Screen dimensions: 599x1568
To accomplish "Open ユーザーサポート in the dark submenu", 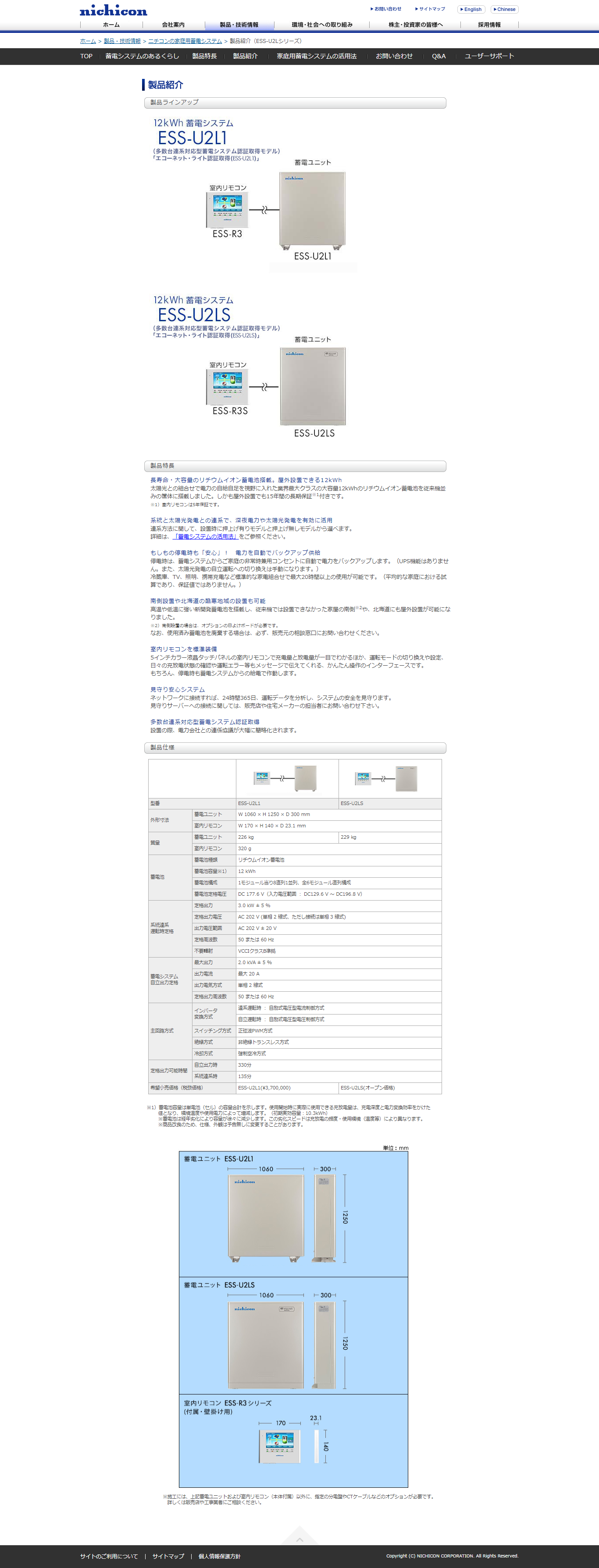I will click(x=489, y=56).
